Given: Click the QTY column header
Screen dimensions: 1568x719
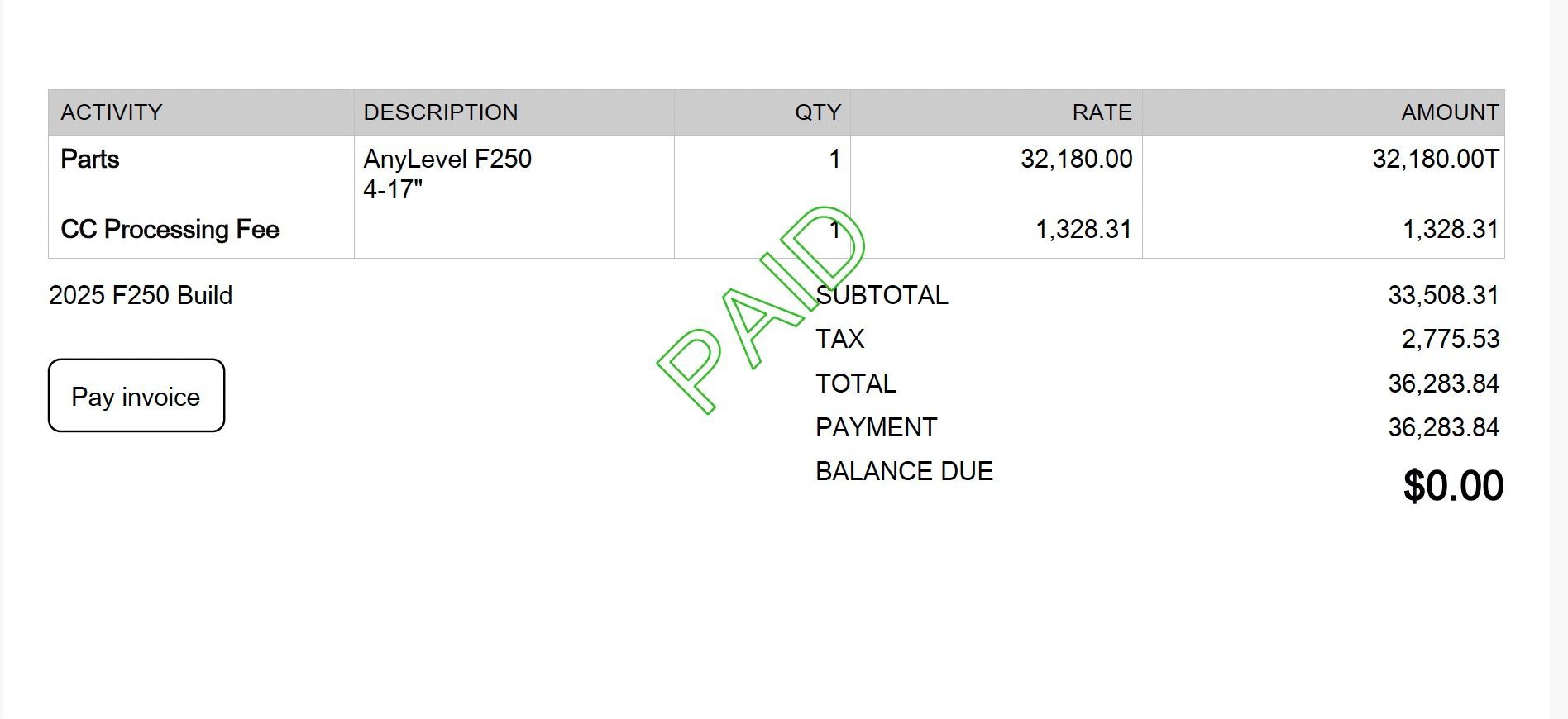Looking at the screenshot, I should [x=817, y=112].
